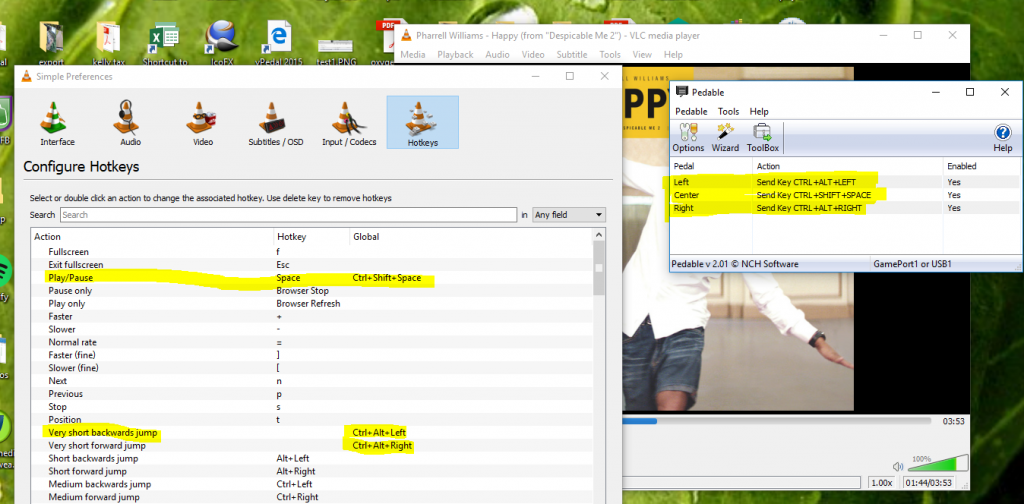1024x504 pixels.
Task: Click the Pedal column header in Pedable
Action: (711, 166)
